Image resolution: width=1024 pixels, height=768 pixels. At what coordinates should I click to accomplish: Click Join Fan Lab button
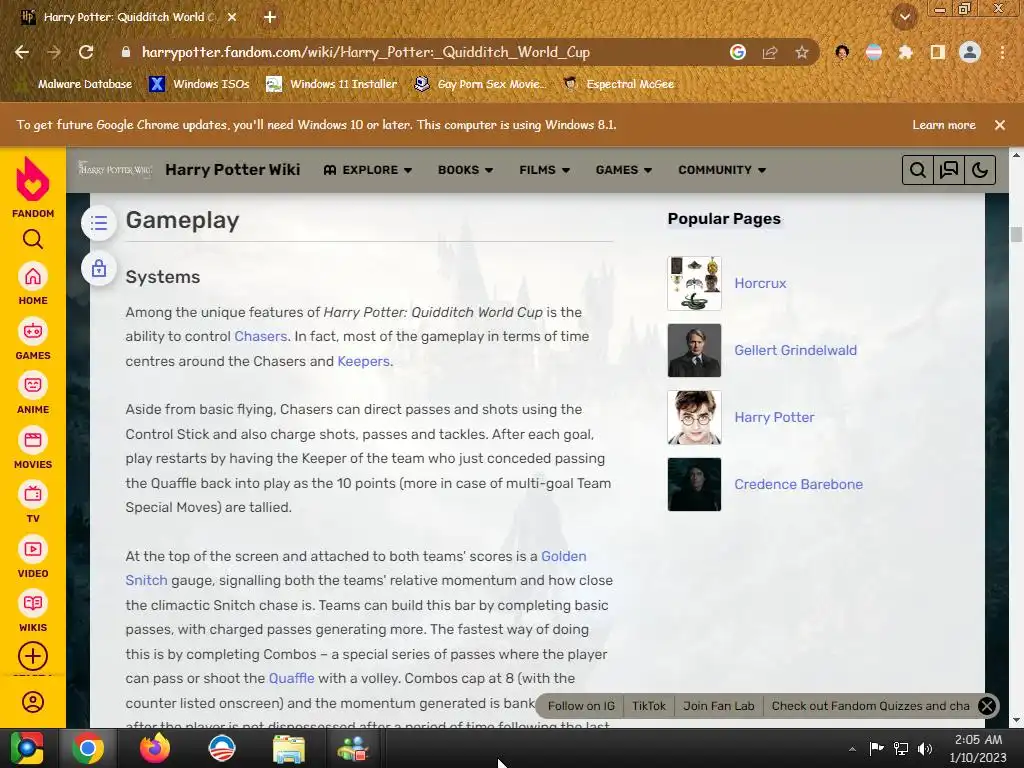(x=718, y=706)
